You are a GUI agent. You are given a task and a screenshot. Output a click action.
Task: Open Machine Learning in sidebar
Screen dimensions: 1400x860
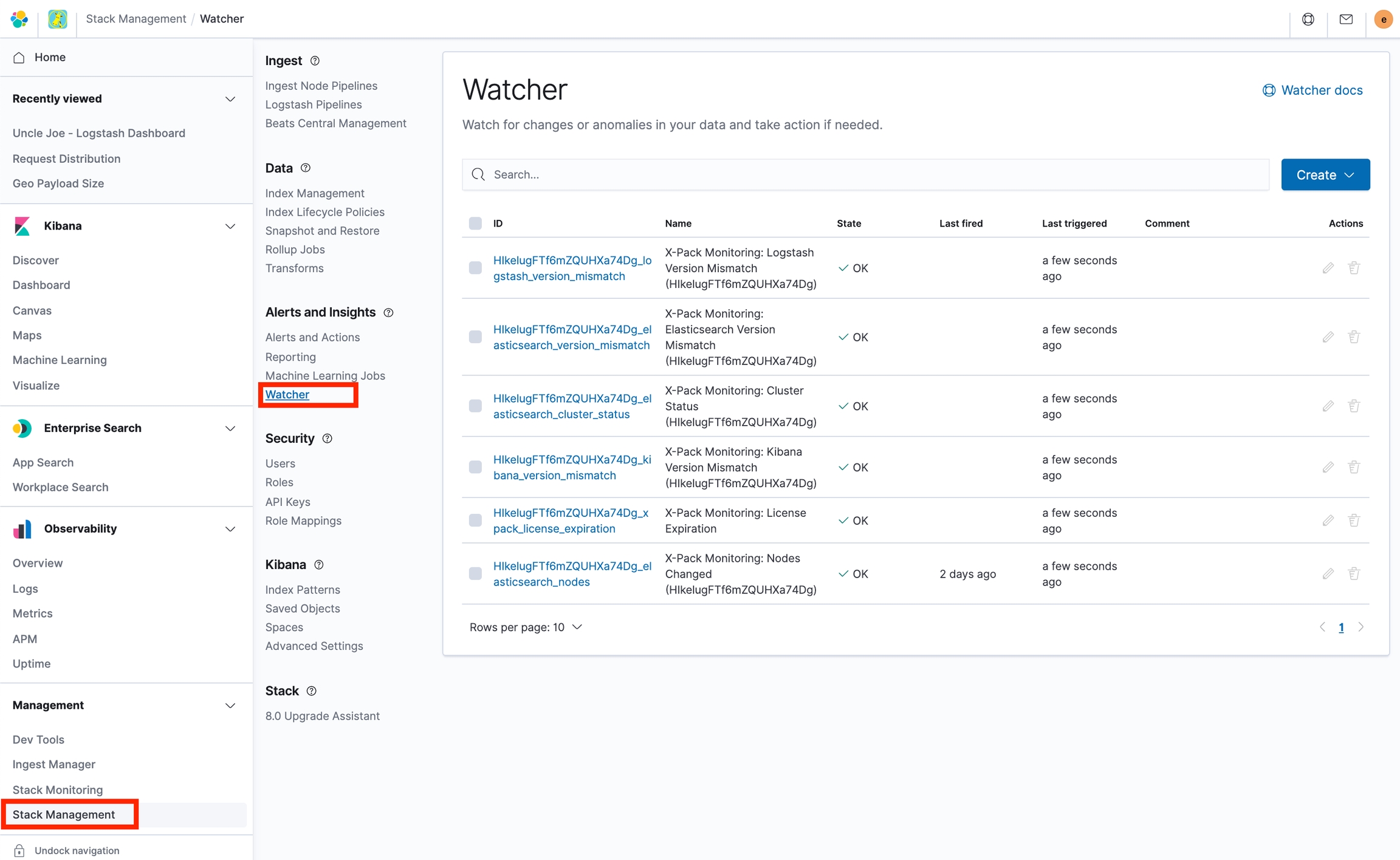pos(60,360)
